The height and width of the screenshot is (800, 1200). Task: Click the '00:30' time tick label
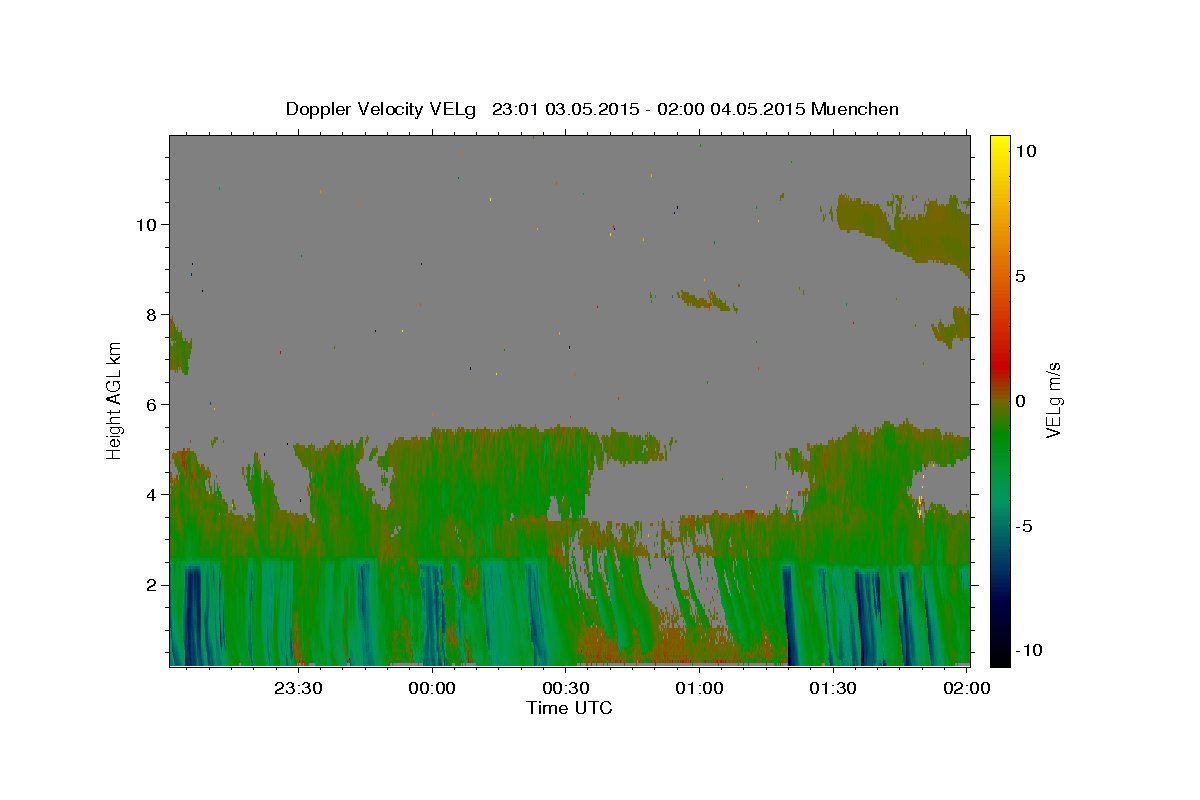(565, 688)
